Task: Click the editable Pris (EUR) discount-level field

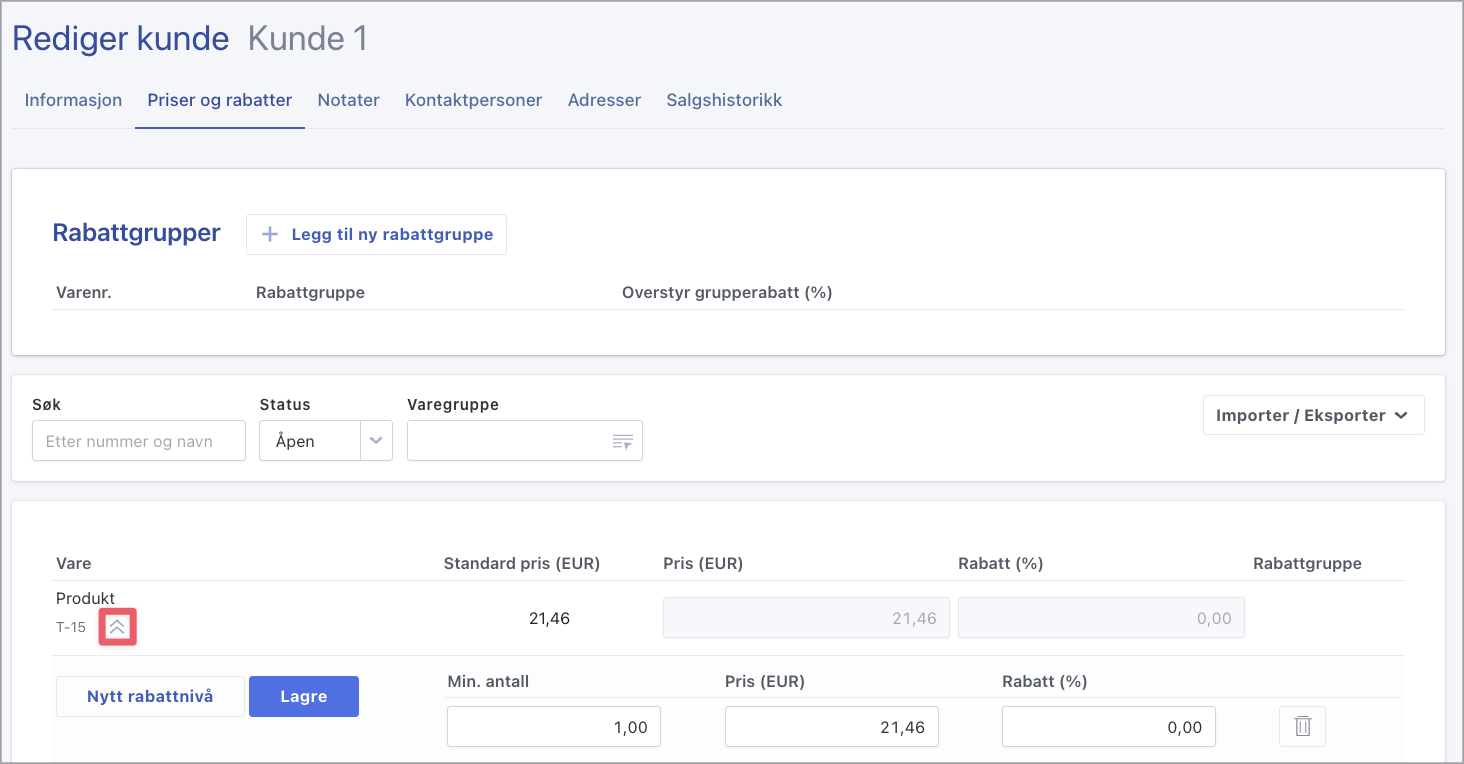Action: [831, 727]
